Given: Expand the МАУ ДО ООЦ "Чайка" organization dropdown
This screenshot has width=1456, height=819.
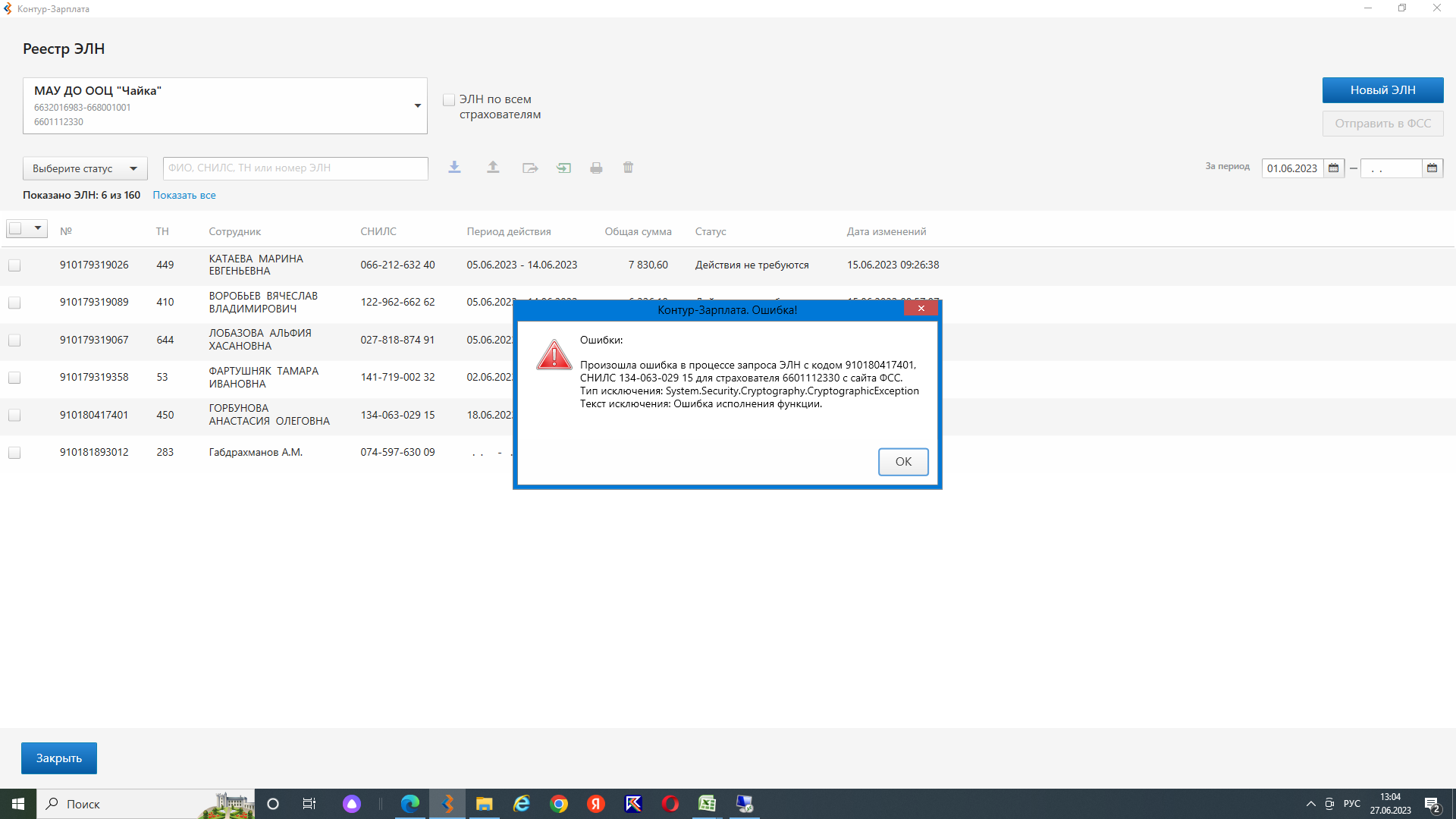Looking at the screenshot, I should coord(417,106).
